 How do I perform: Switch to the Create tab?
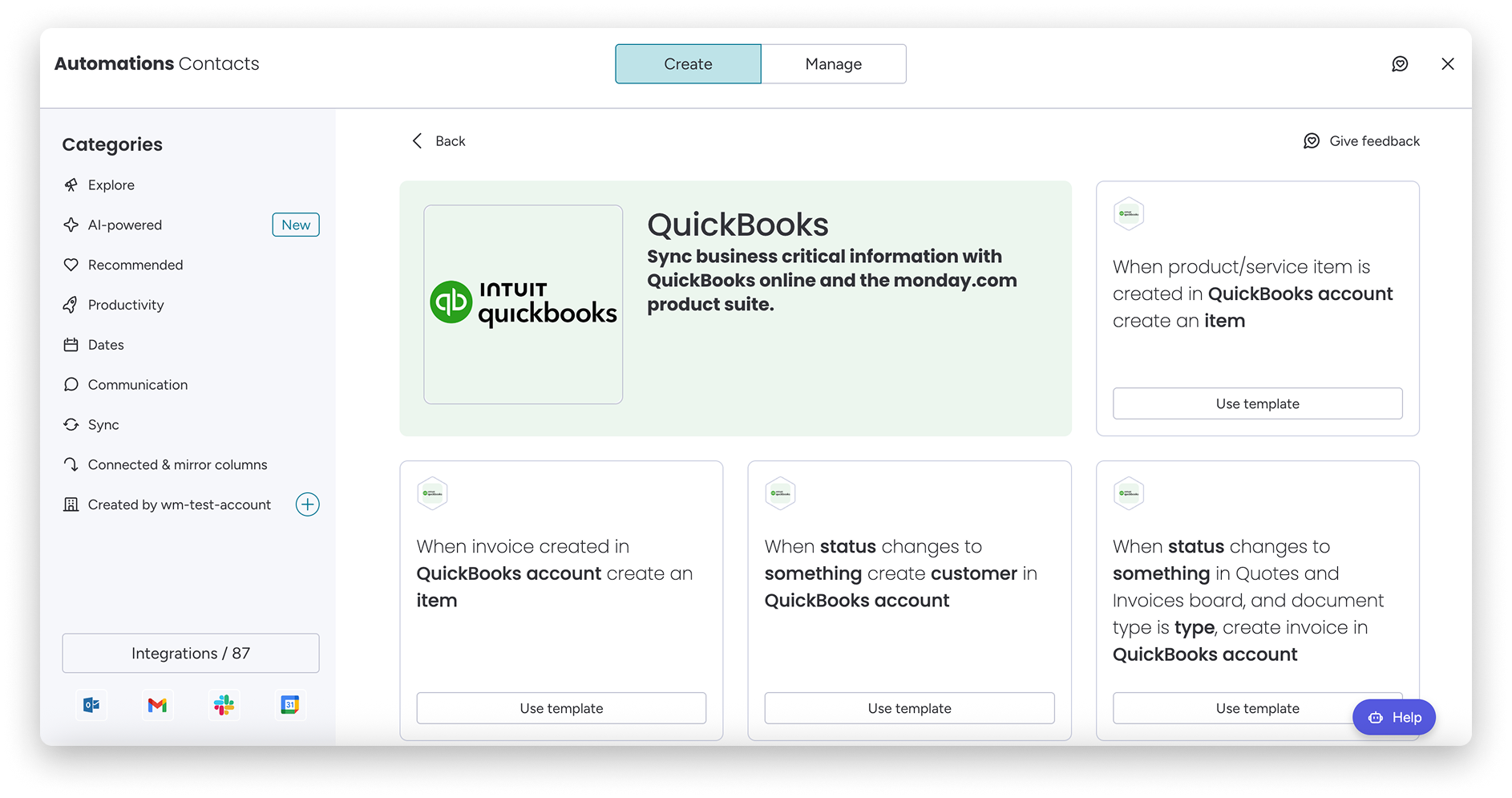coord(688,64)
